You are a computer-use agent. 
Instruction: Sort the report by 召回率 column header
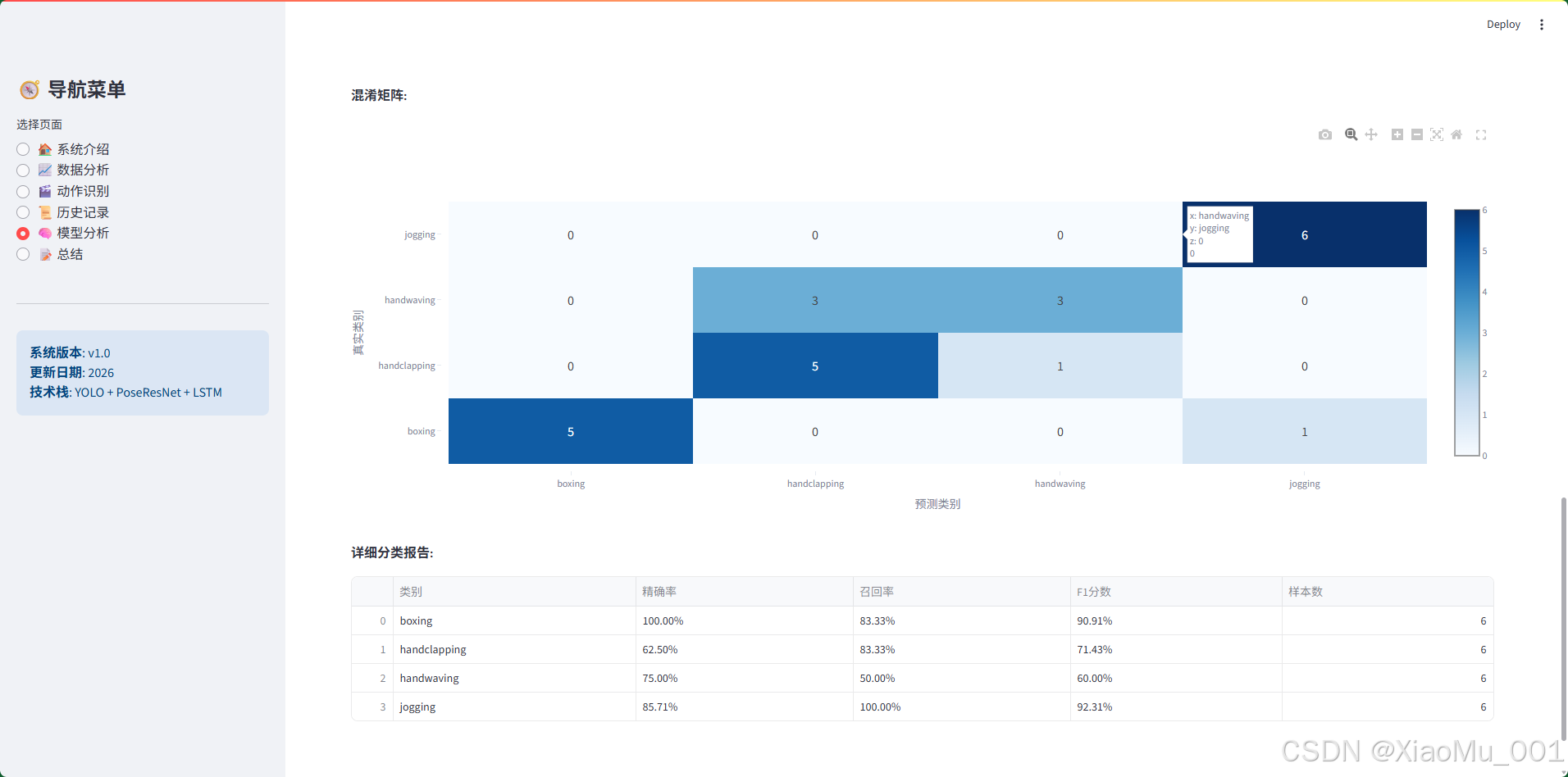(x=961, y=592)
